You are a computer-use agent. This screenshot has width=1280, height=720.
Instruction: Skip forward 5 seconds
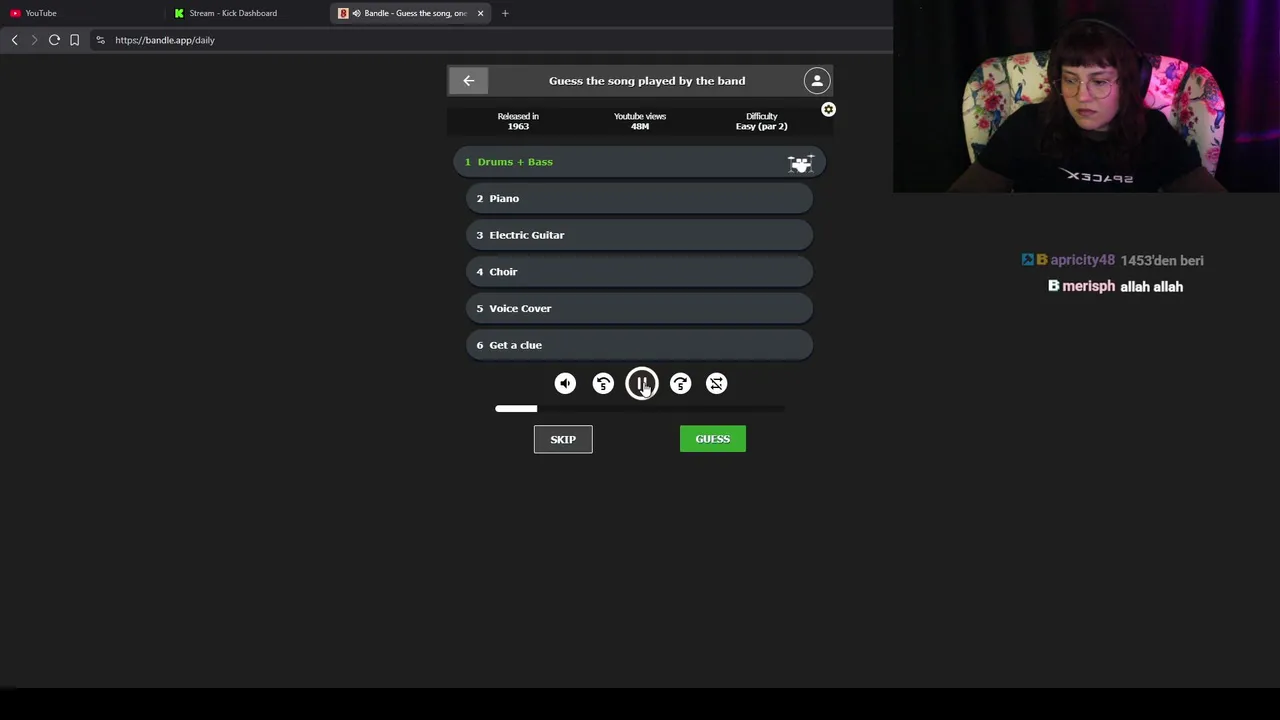tap(680, 384)
